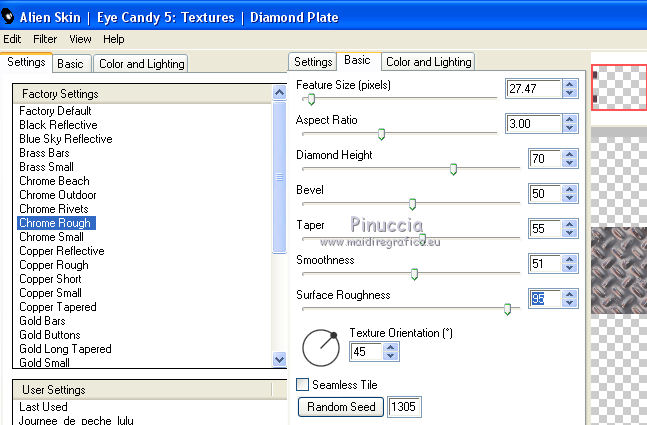This screenshot has height=425, width=647.
Task: Click the Diamond Height slider handle
Action: coord(453,169)
